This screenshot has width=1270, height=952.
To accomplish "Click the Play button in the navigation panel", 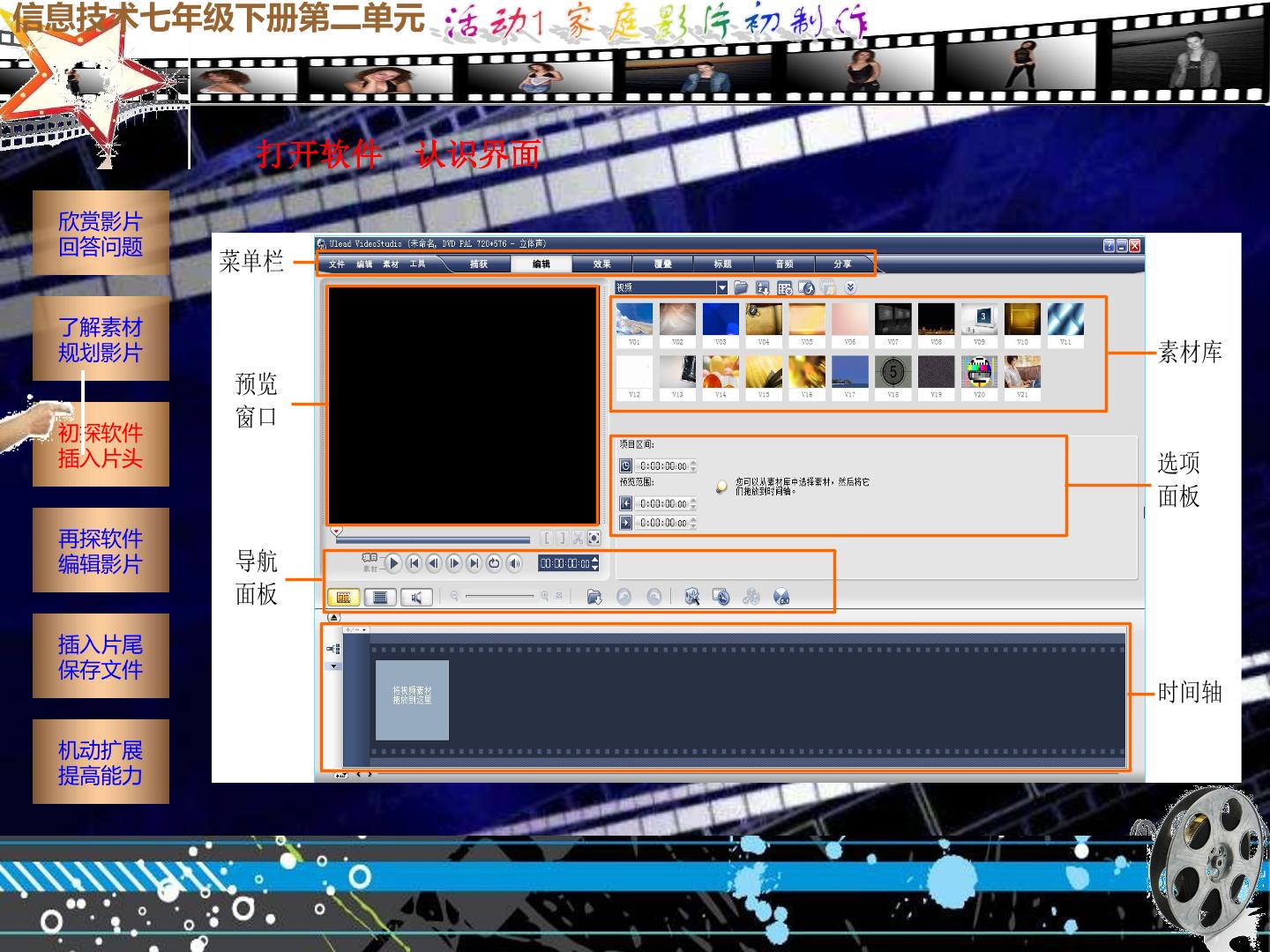I will [x=394, y=563].
